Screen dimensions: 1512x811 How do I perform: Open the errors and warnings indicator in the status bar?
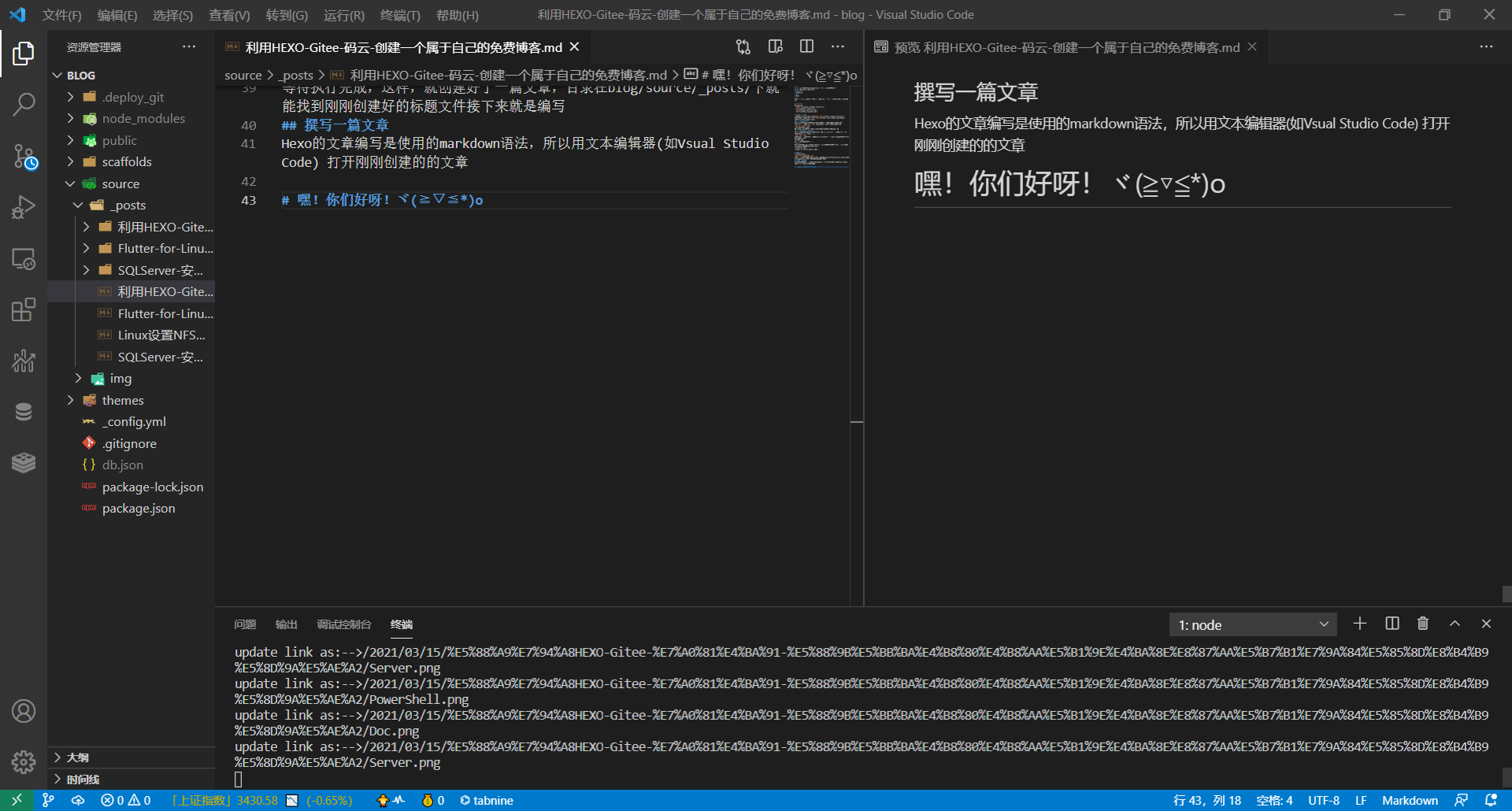[x=126, y=800]
